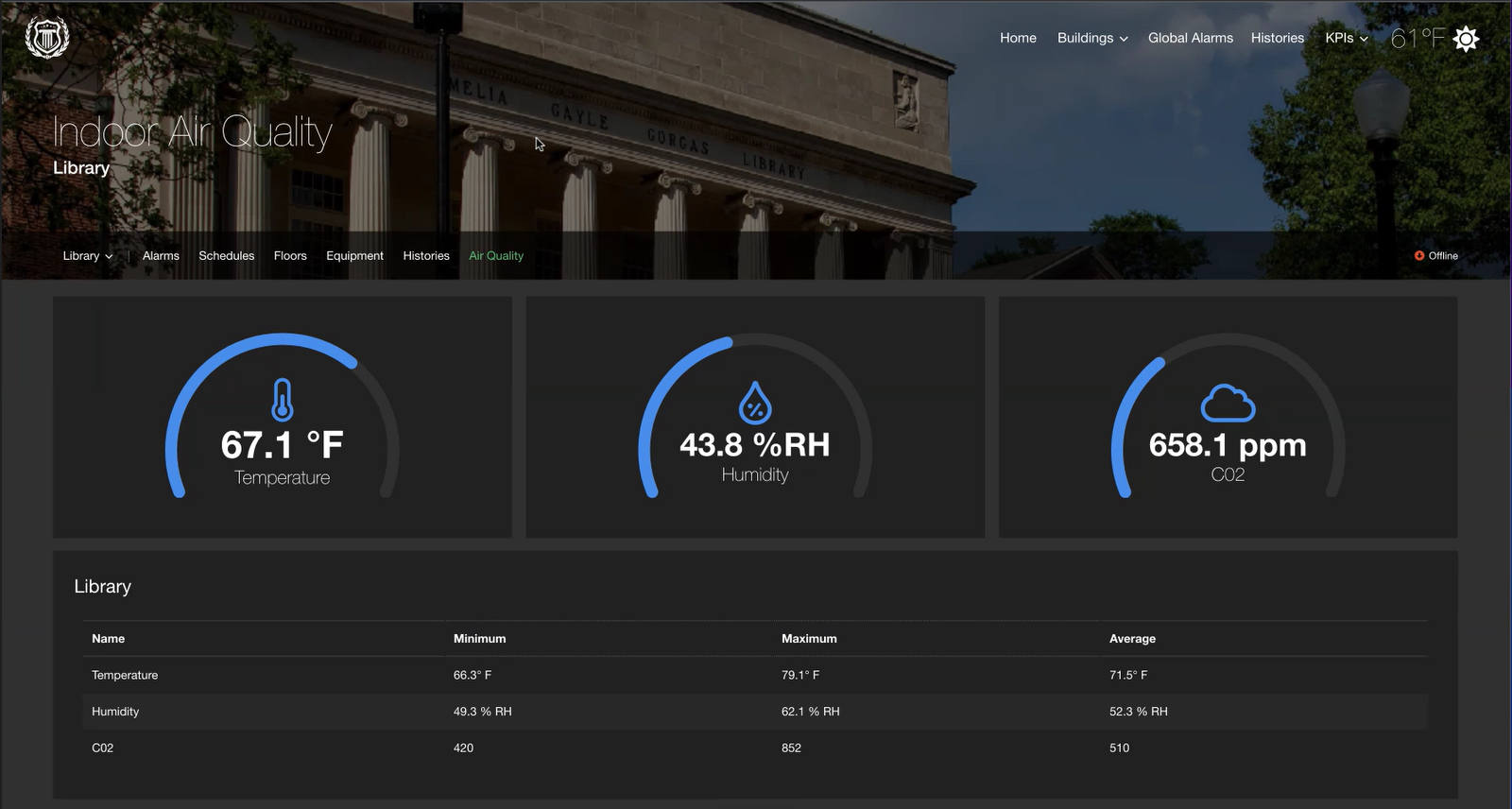Screen dimensions: 1512x809
Task: Click the Library table section heading
Action: coord(103,586)
